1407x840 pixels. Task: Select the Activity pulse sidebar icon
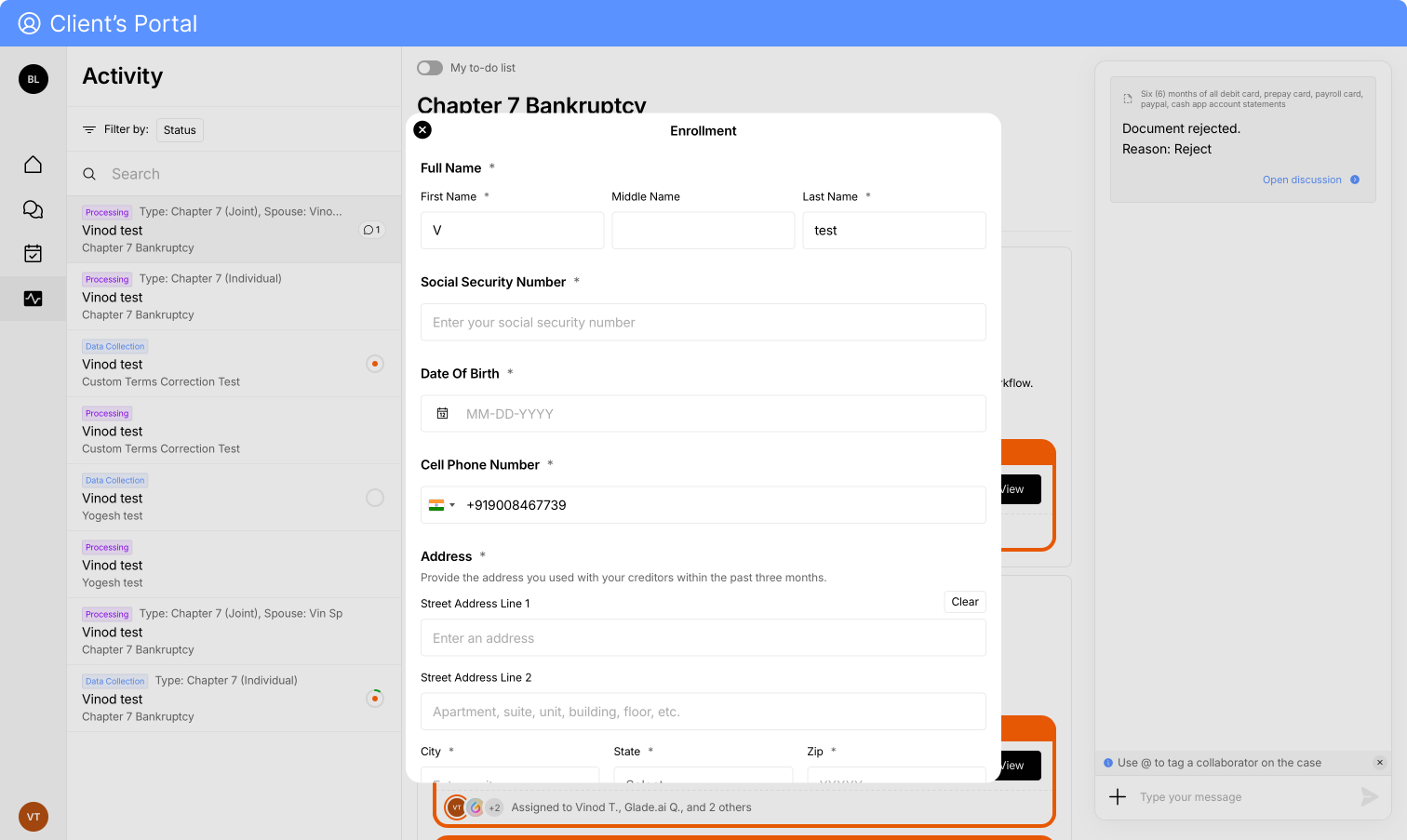pos(33,299)
